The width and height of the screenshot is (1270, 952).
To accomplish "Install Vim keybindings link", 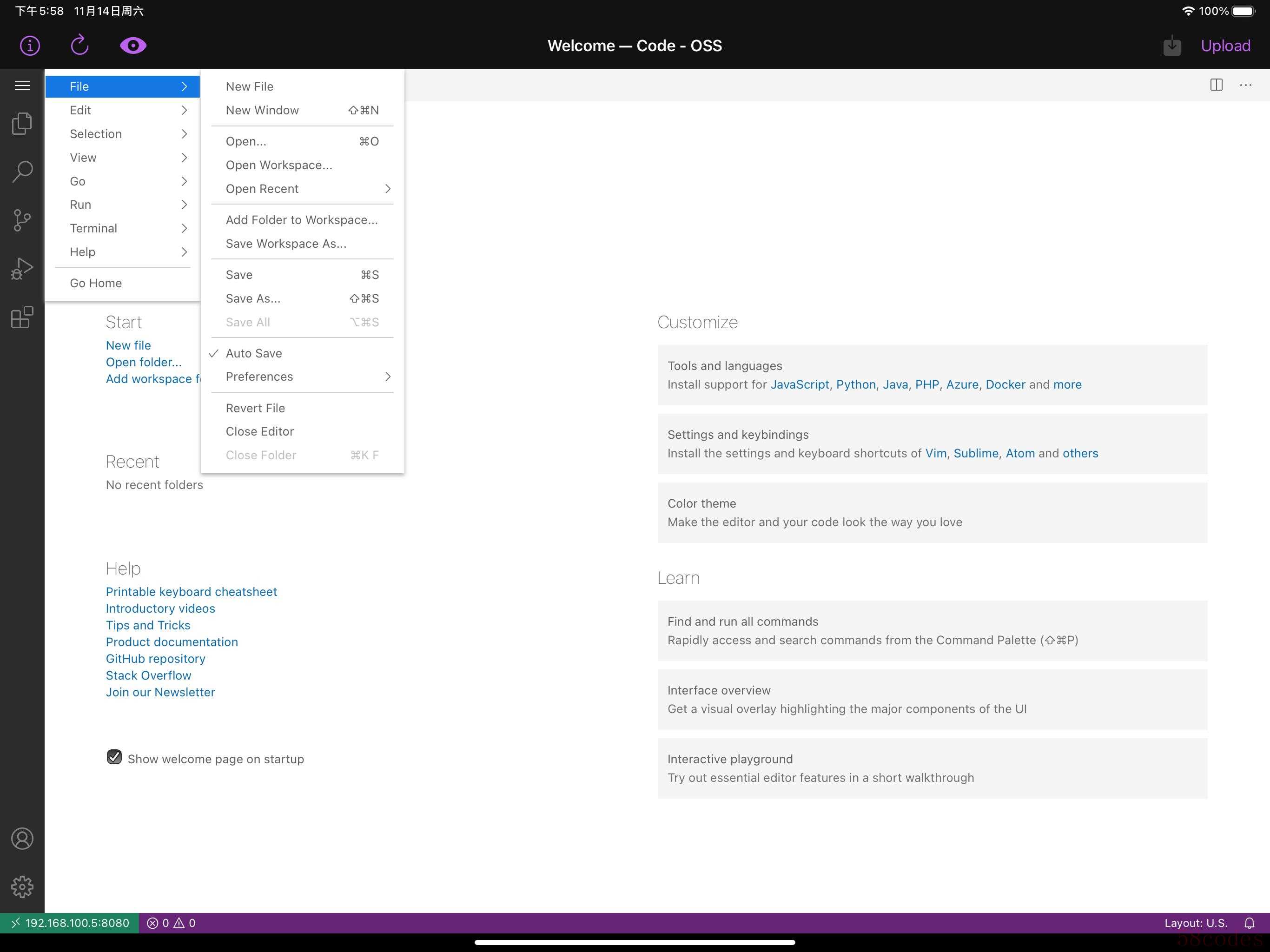I will tap(935, 453).
